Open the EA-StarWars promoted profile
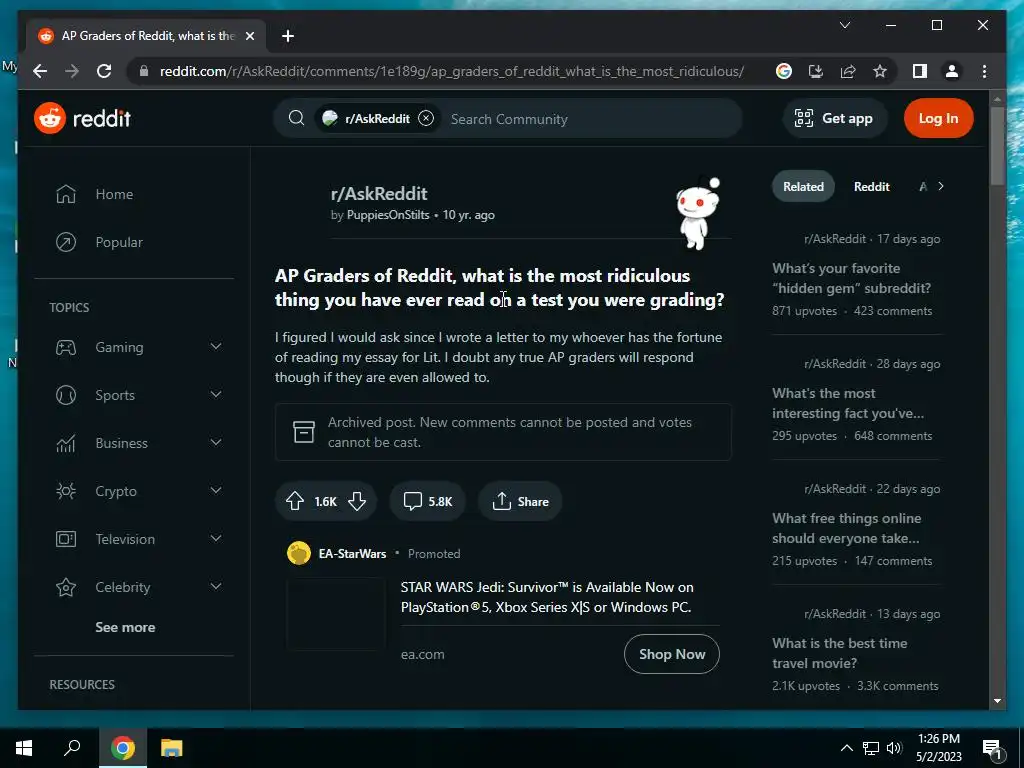The height and width of the screenshot is (768, 1024). 353,553
